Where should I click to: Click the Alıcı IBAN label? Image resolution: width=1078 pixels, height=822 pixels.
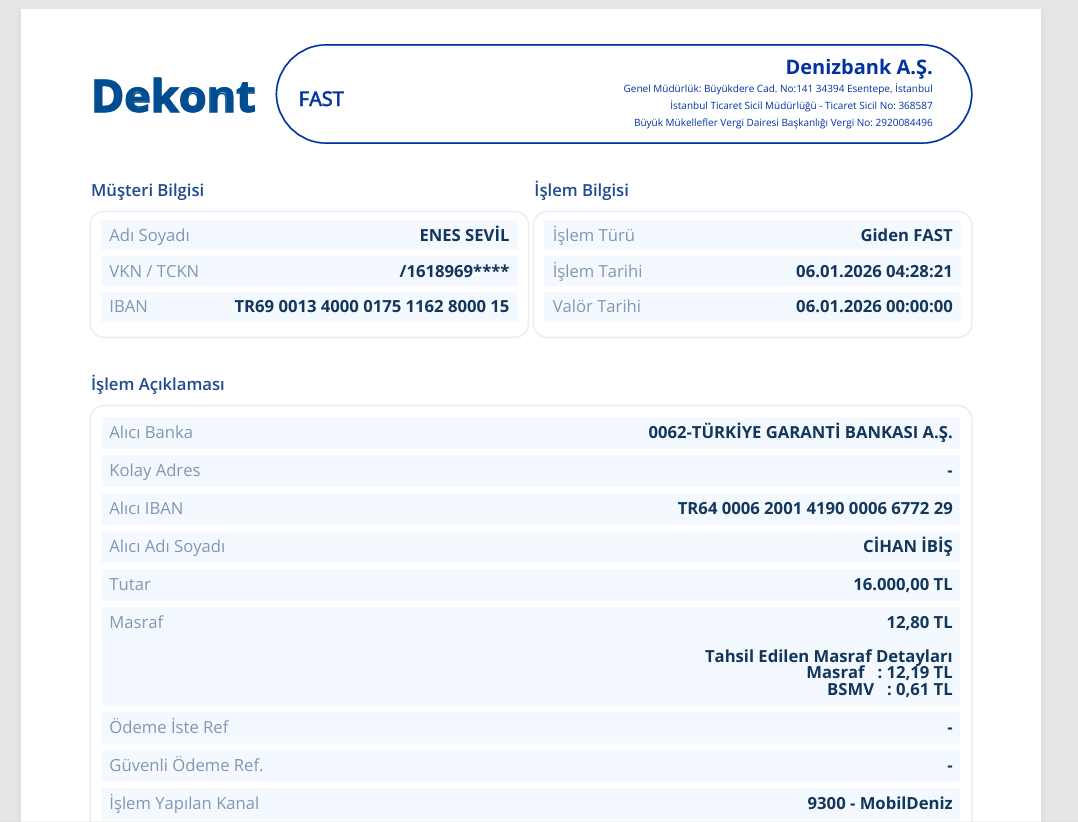point(146,509)
